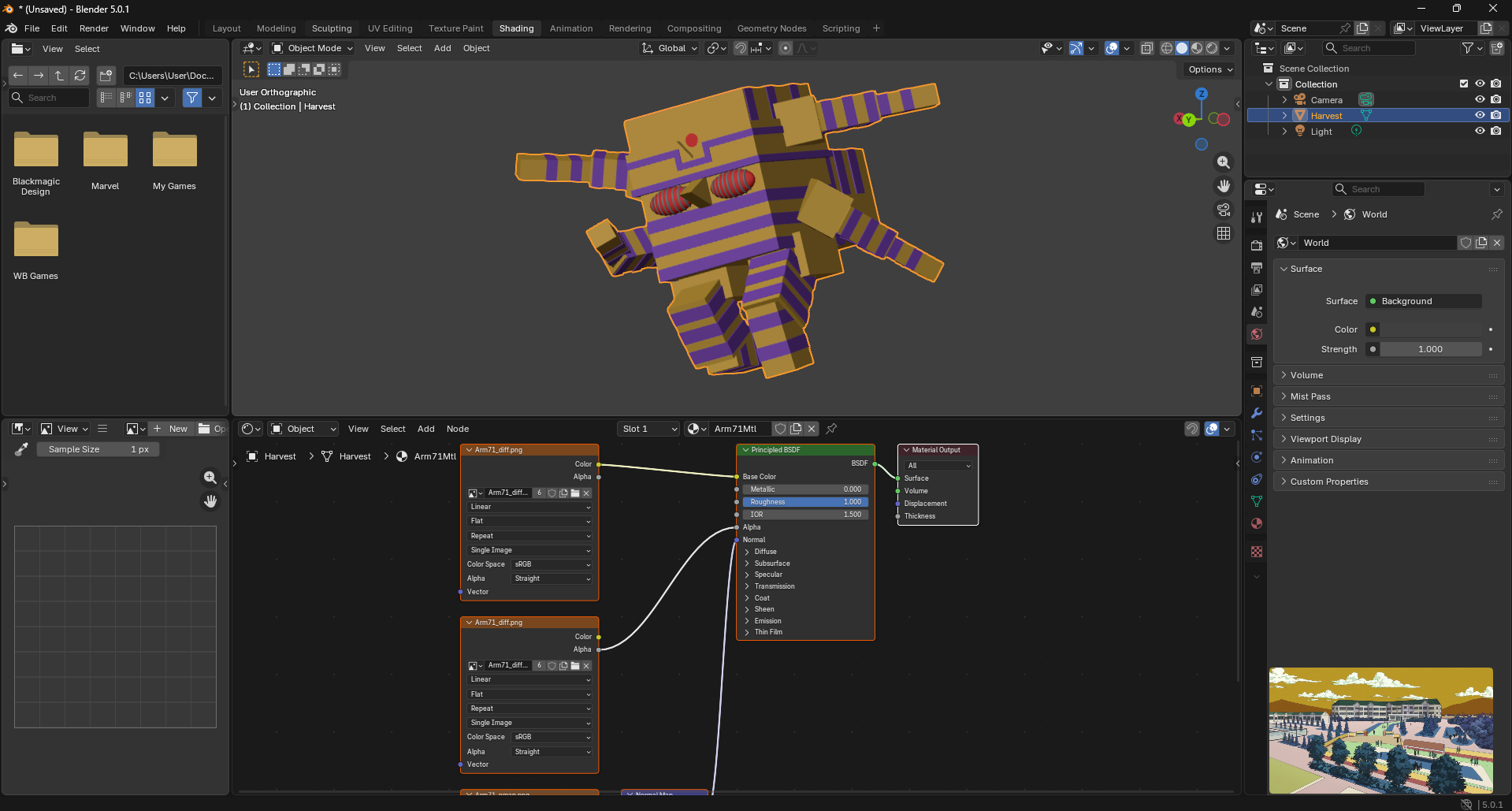Click the 3D viewport zoom magnifier icon

(1224, 162)
